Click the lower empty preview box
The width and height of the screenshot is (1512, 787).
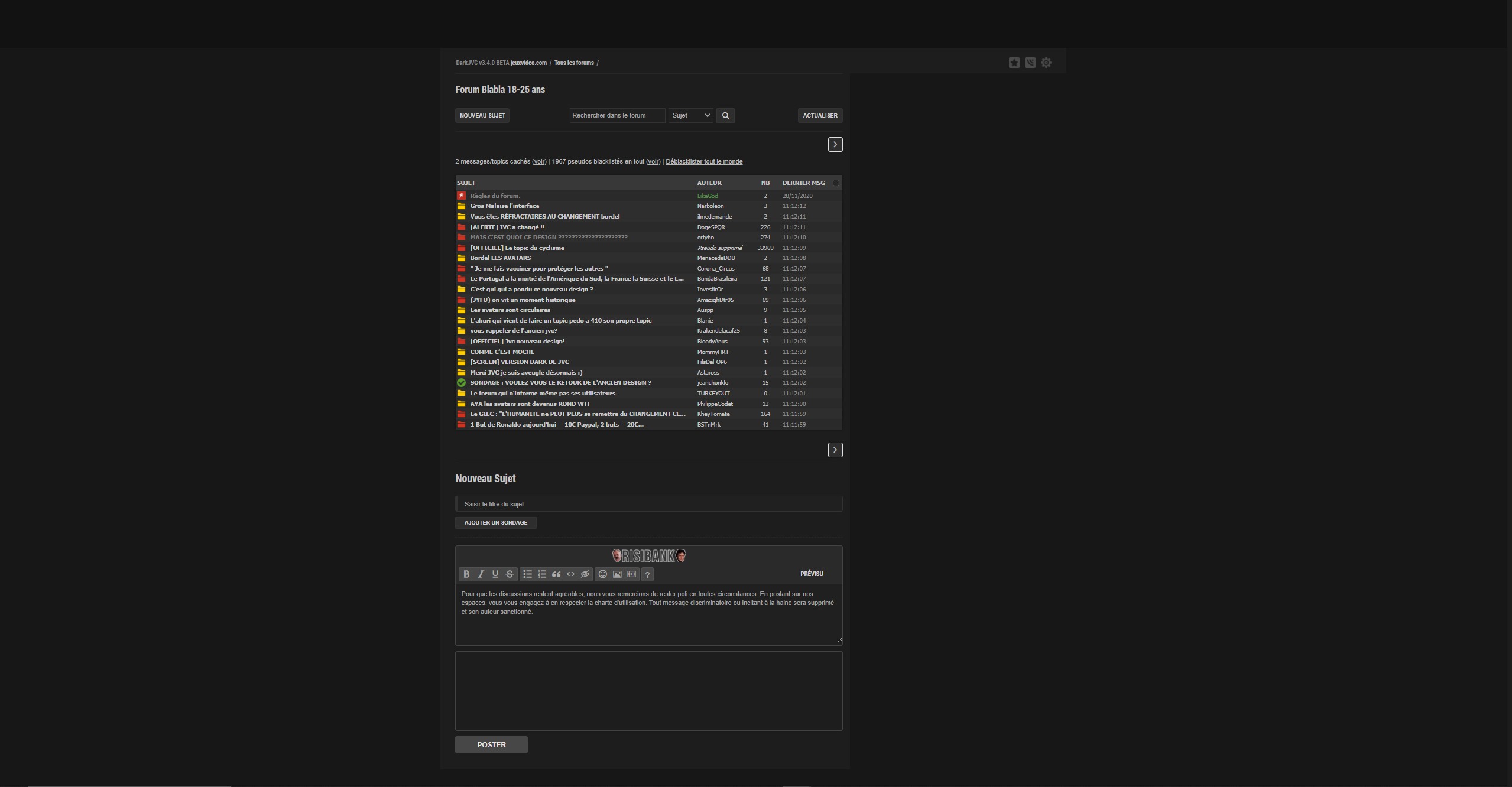[x=648, y=691]
